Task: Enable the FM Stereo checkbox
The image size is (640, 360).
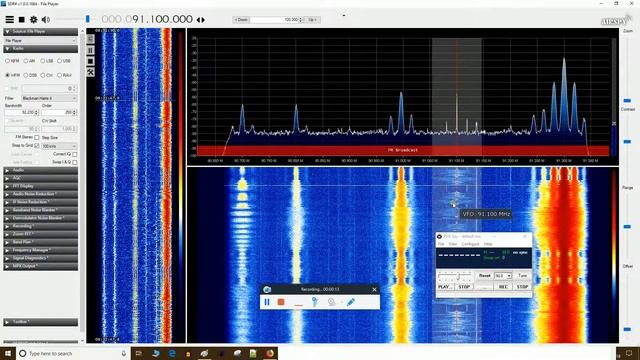Action: coord(37,138)
